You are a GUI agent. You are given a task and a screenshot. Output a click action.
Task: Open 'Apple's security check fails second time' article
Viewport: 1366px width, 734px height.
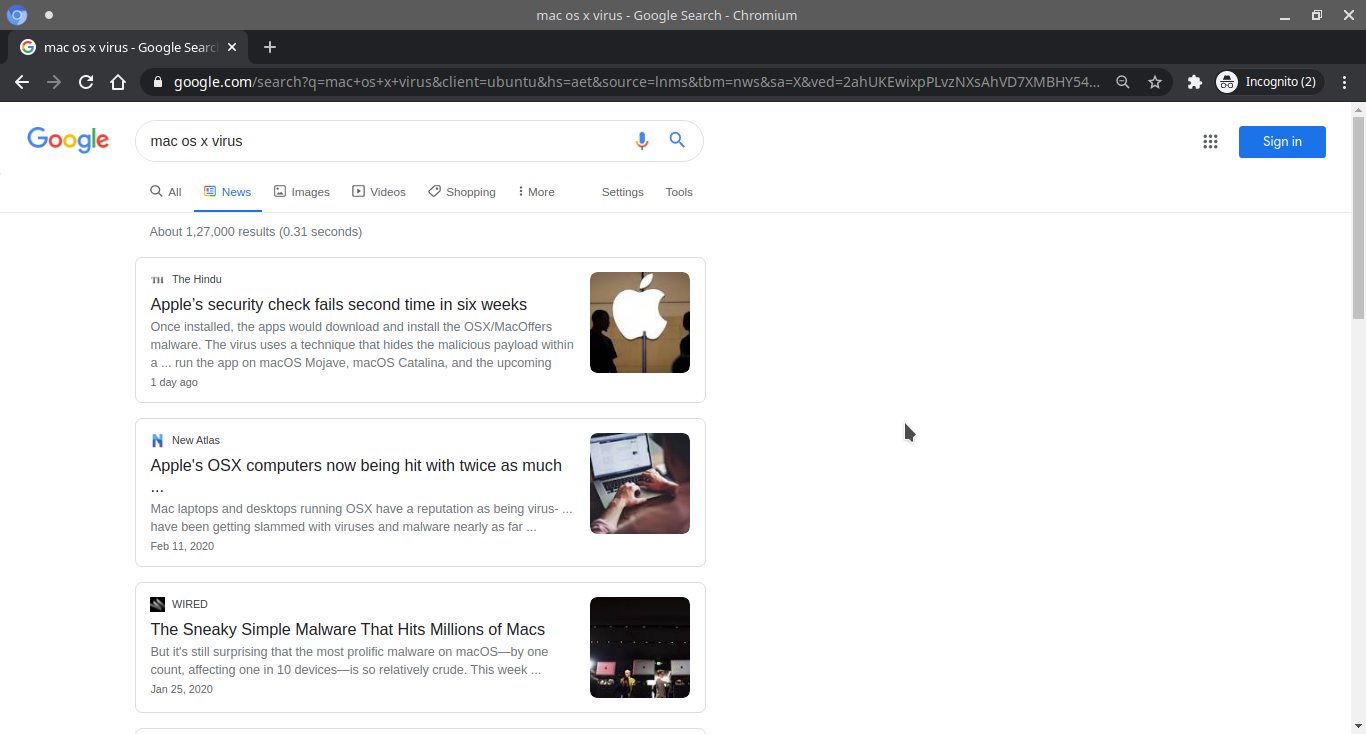(x=339, y=305)
